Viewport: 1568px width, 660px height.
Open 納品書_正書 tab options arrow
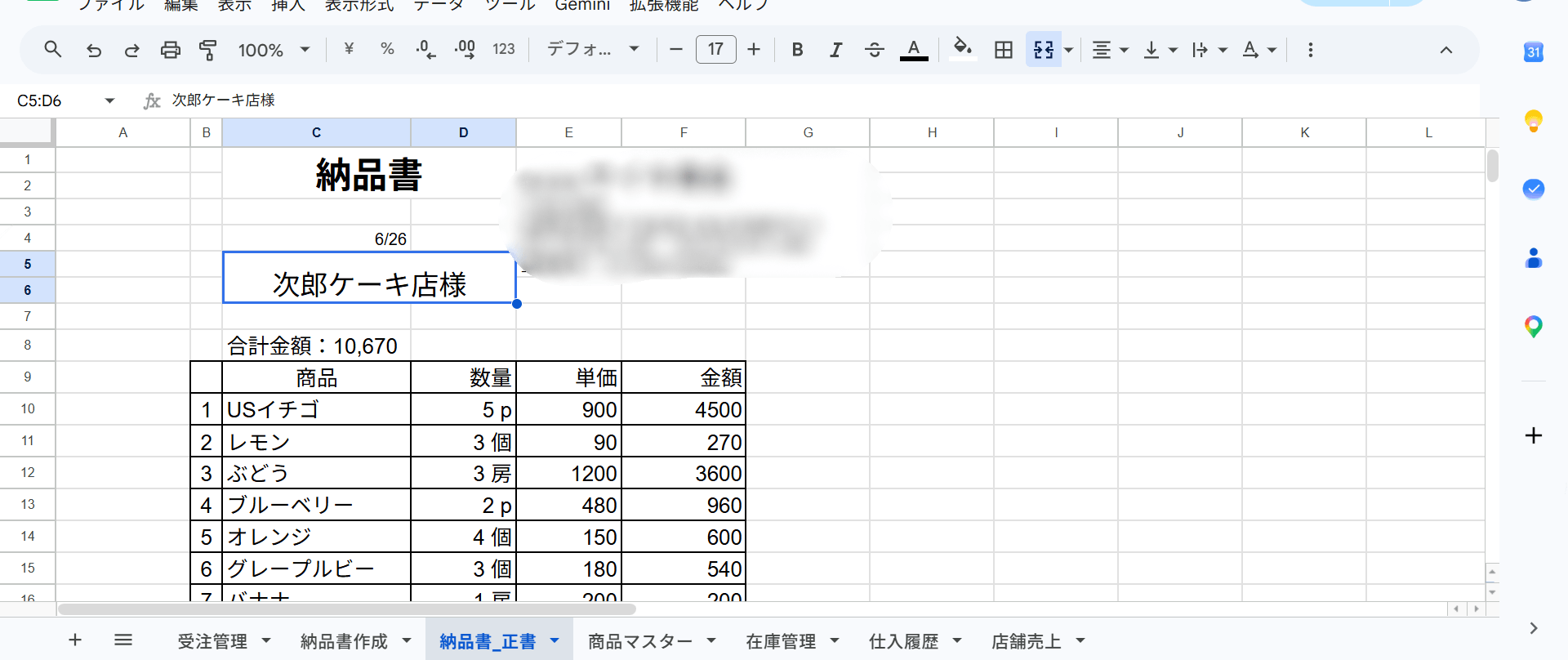555,641
